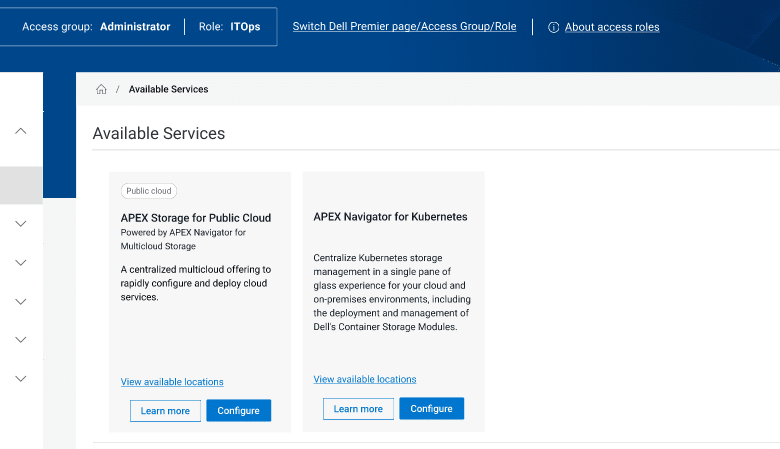Image resolution: width=780 pixels, height=449 pixels.
Task: Click 'Powered by APEX Navigator for Multicloud Storage' subtitle
Action: pos(183,239)
